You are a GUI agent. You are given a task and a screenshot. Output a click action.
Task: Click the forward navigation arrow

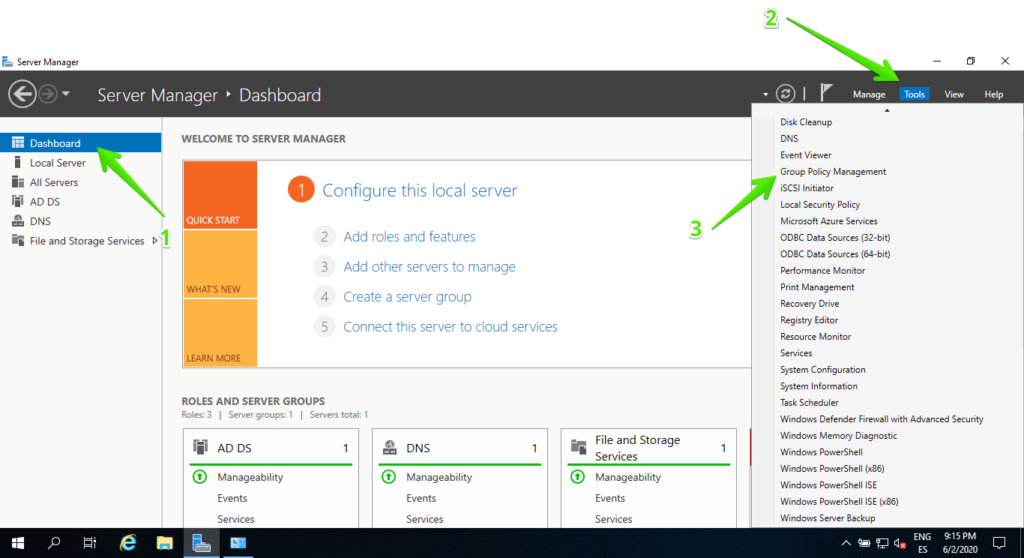coord(48,94)
